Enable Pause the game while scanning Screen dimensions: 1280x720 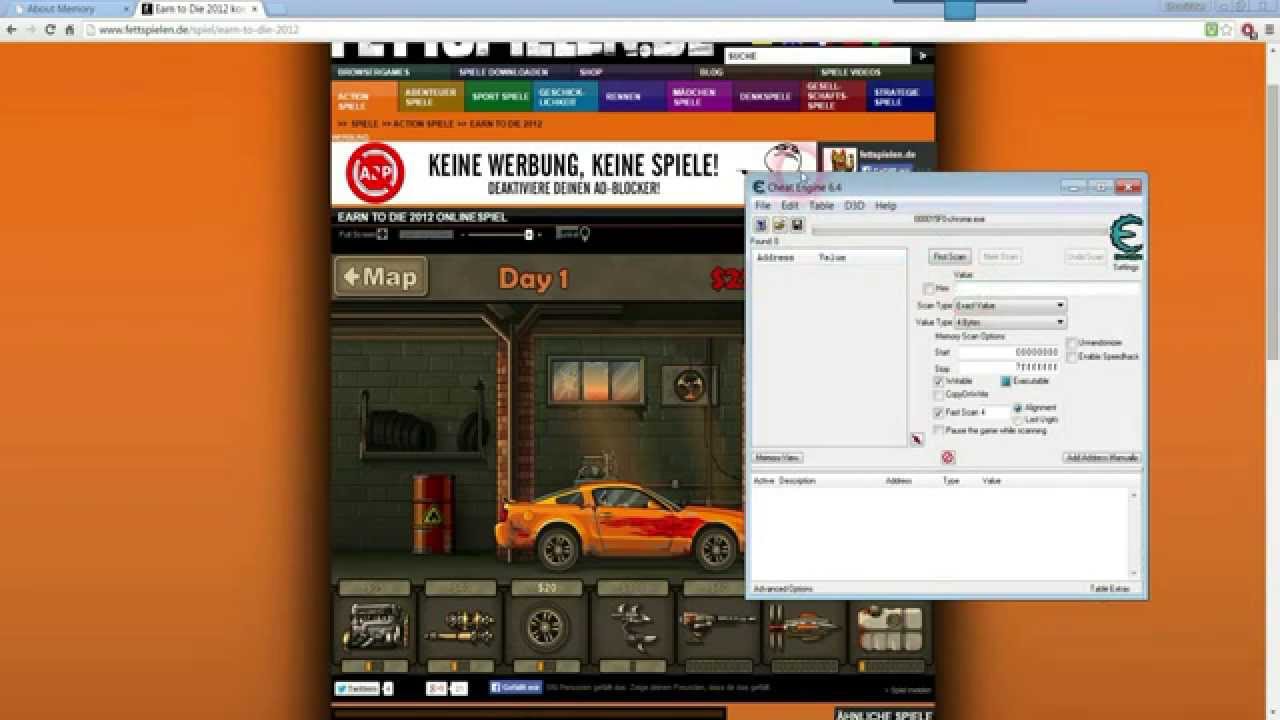[939, 430]
